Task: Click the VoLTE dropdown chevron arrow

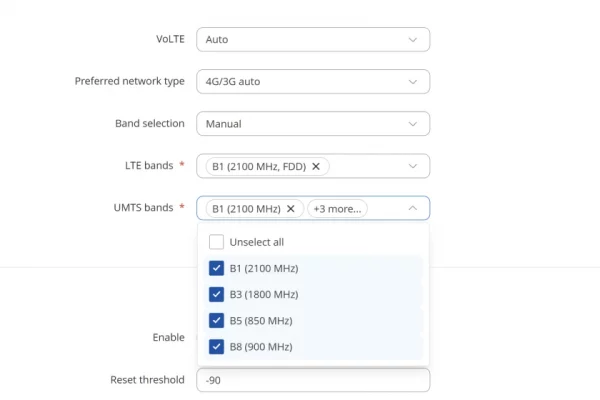Action: point(412,39)
